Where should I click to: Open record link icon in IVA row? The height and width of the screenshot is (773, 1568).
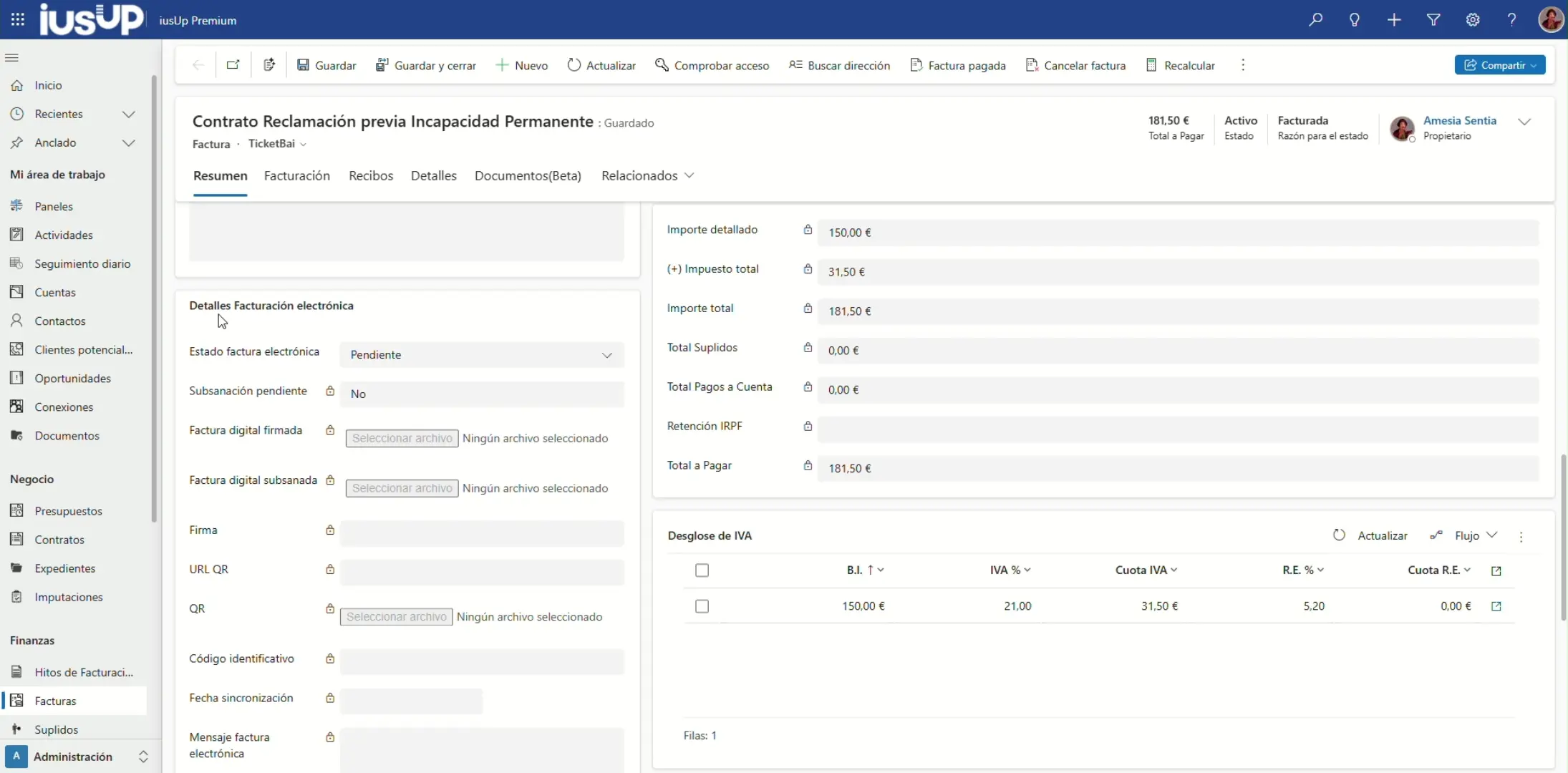click(1496, 606)
